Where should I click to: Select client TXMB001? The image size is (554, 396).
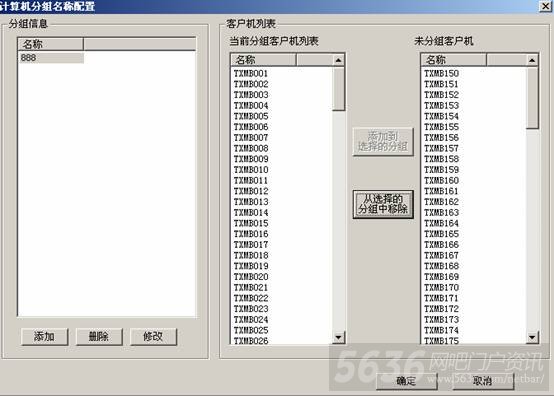[x=251, y=73]
